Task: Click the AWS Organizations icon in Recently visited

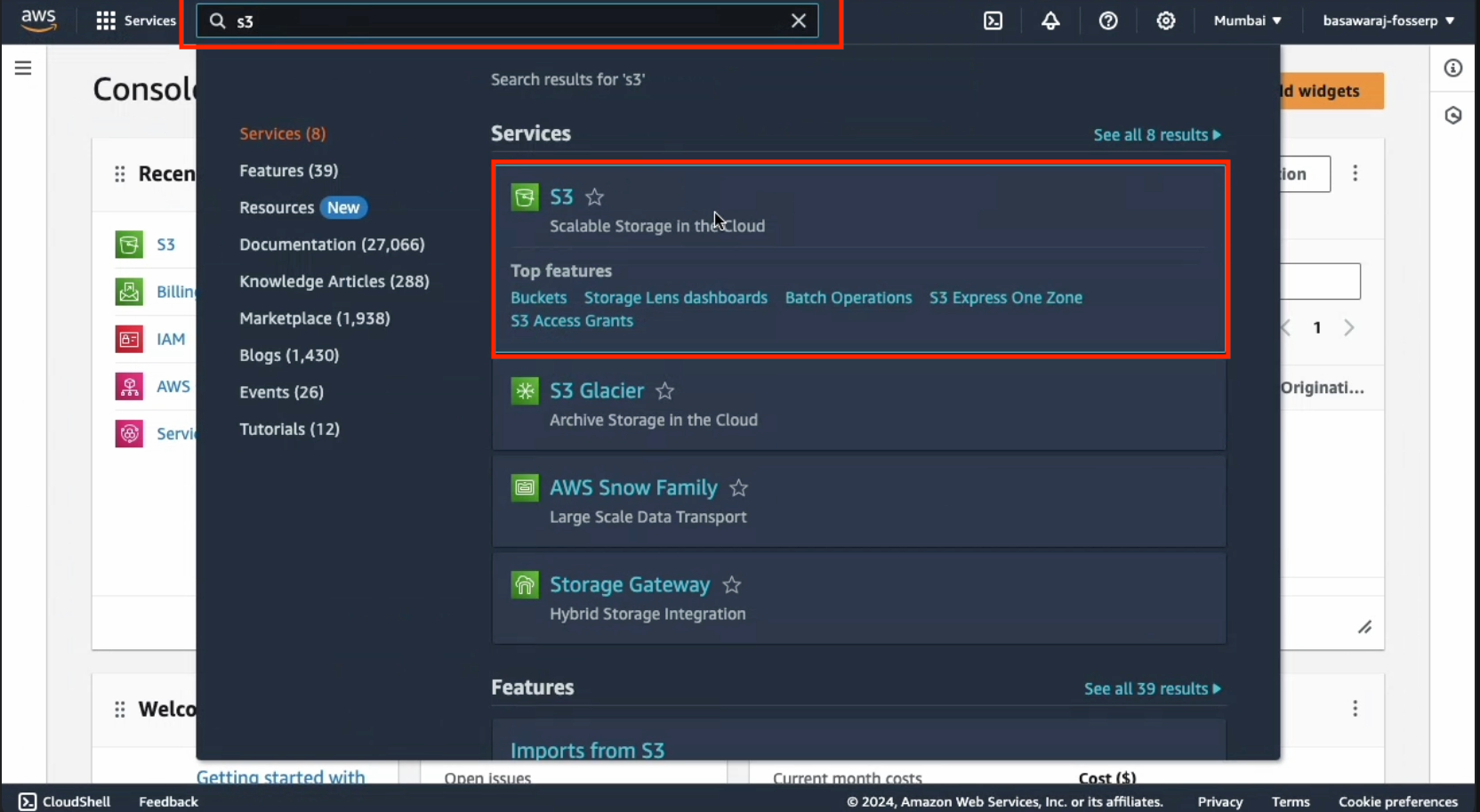Action: (x=129, y=386)
